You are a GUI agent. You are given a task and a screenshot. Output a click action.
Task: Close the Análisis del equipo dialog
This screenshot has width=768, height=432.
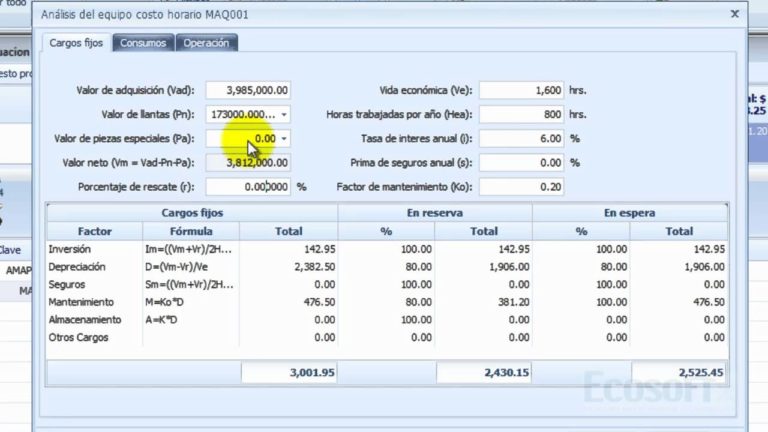pyautogui.click(x=735, y=14)
